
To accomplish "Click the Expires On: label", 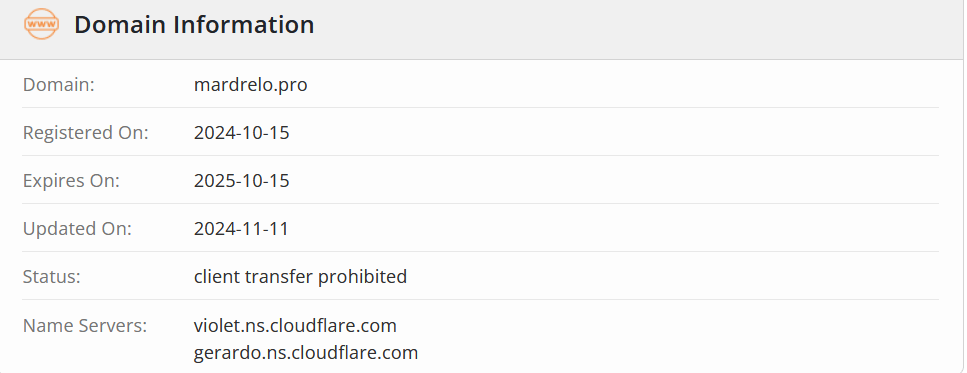I will click(x=71, y=181).
